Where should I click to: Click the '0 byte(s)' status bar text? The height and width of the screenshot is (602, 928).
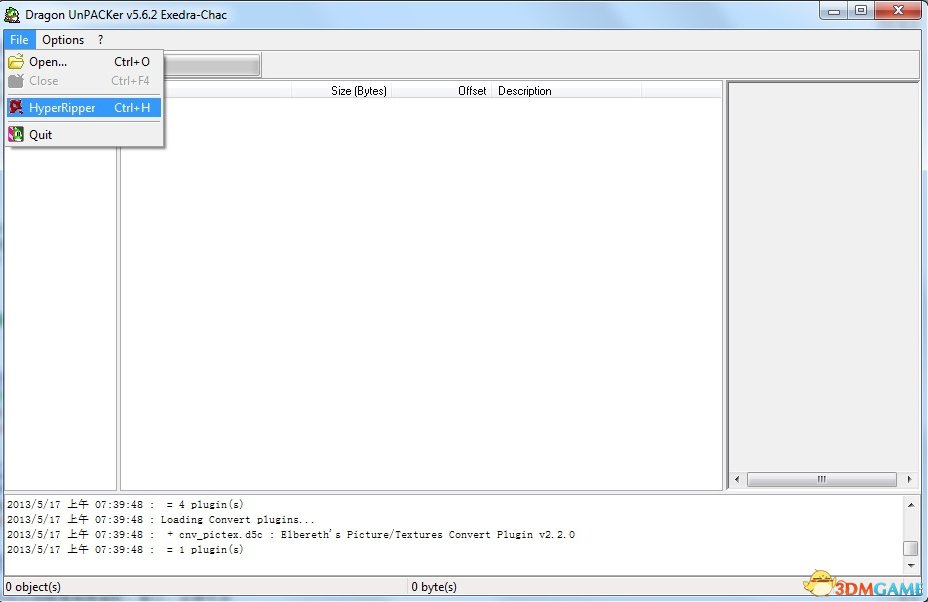tap(434, 587)
